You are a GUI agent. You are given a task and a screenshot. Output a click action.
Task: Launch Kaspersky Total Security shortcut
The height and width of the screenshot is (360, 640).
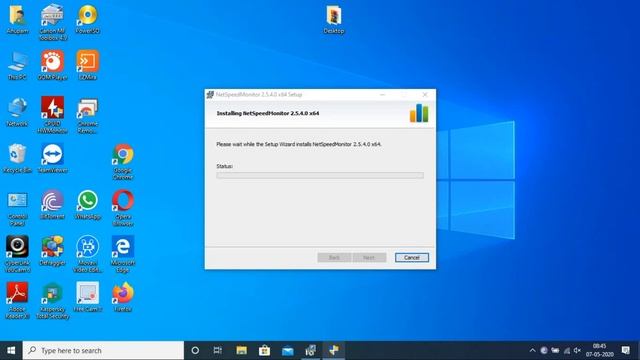[52, 301]
